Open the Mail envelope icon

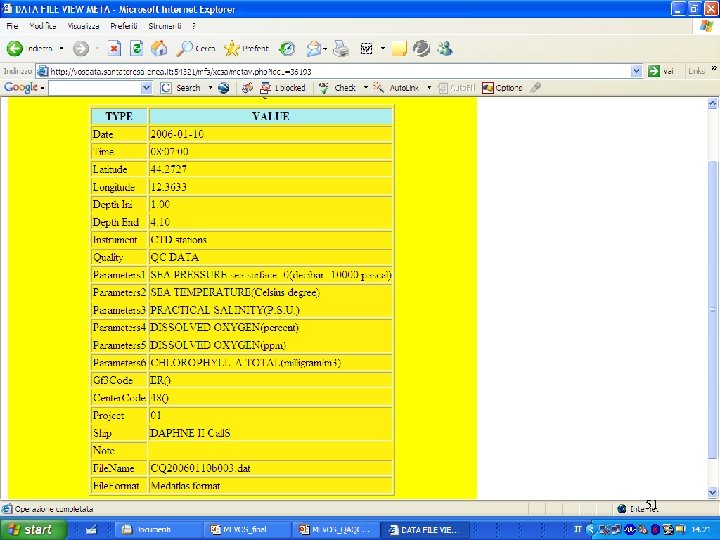[x=314, y=48]
